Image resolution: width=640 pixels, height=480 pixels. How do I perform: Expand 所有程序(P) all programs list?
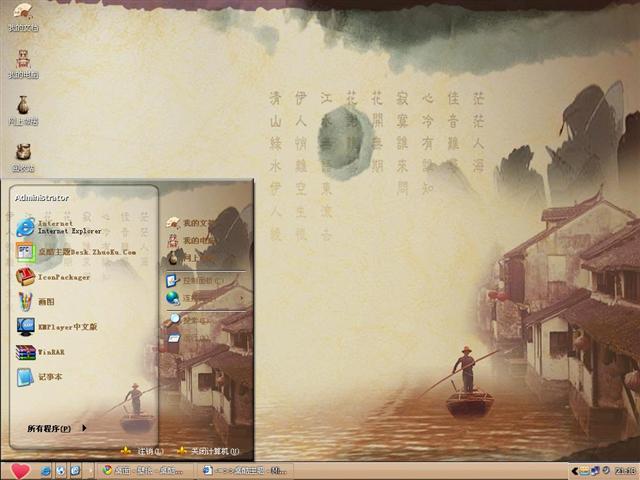pos(57,429)
